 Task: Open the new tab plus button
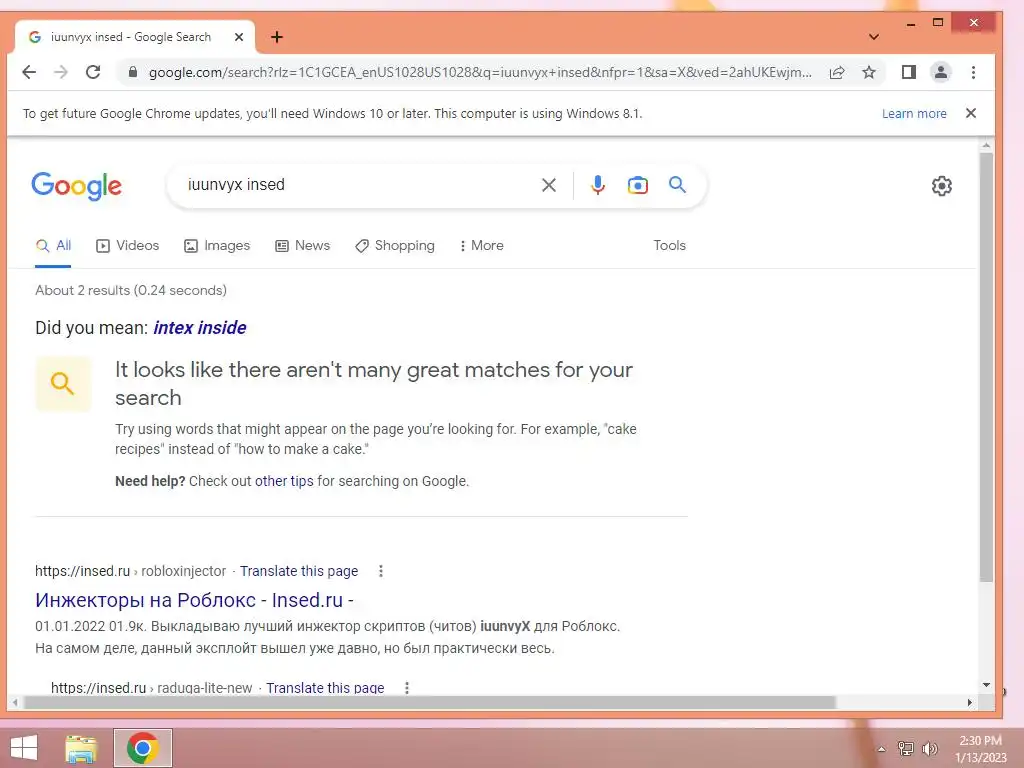click(277, 37)
